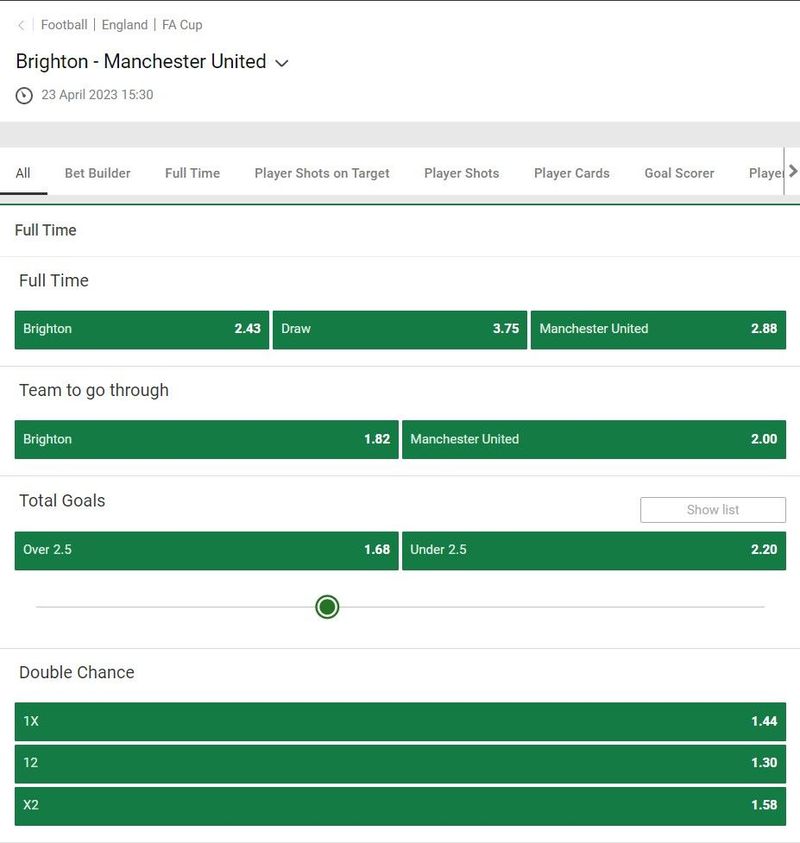Select Double Chance X2 at 1.58

(400, 806)
